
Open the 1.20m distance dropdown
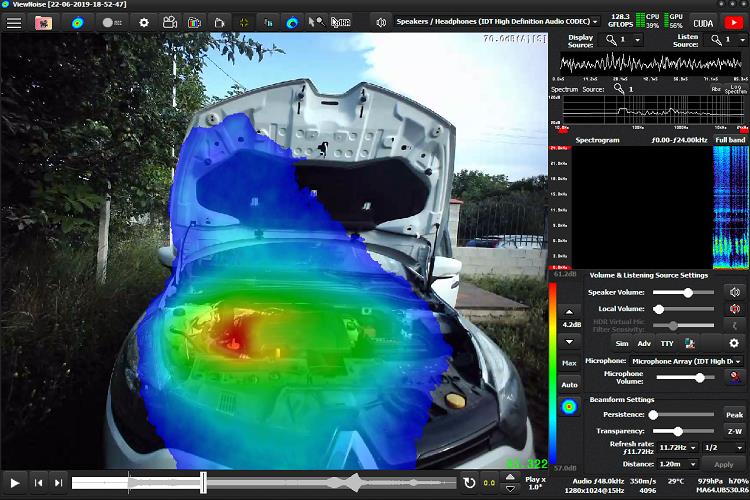[678, 464]
